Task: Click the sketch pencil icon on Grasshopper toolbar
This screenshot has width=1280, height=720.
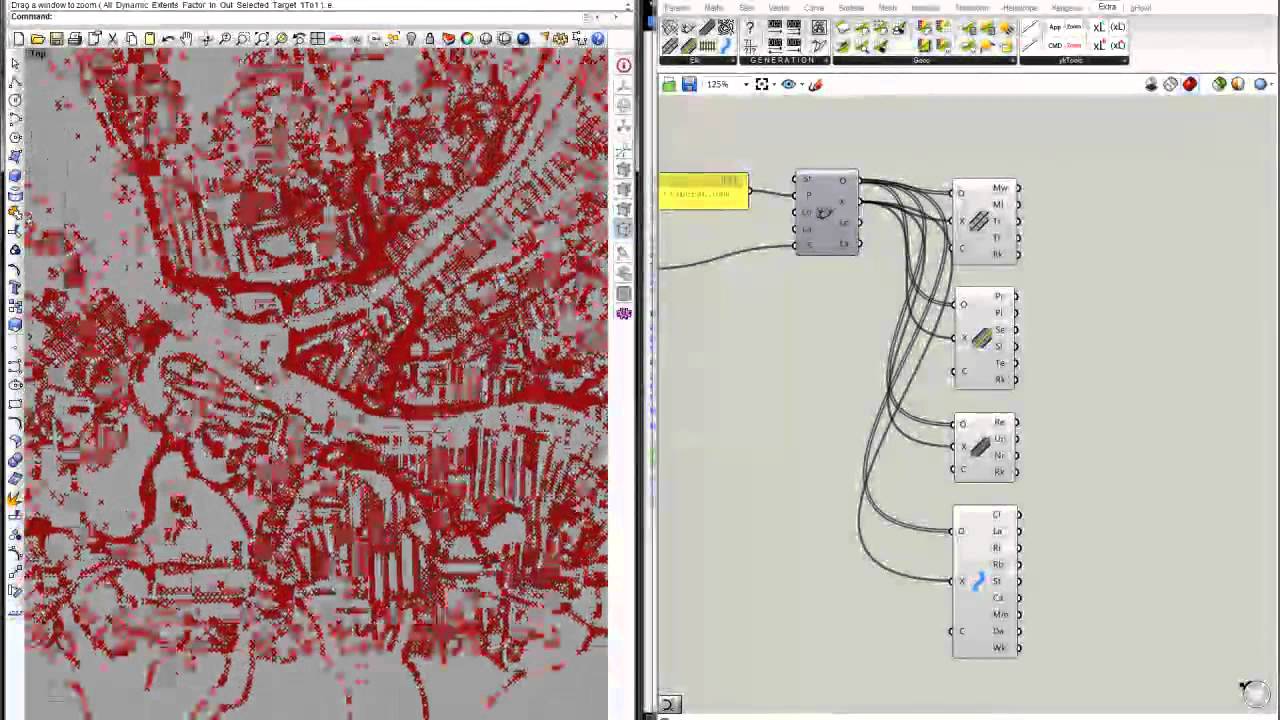Action: 815,85
